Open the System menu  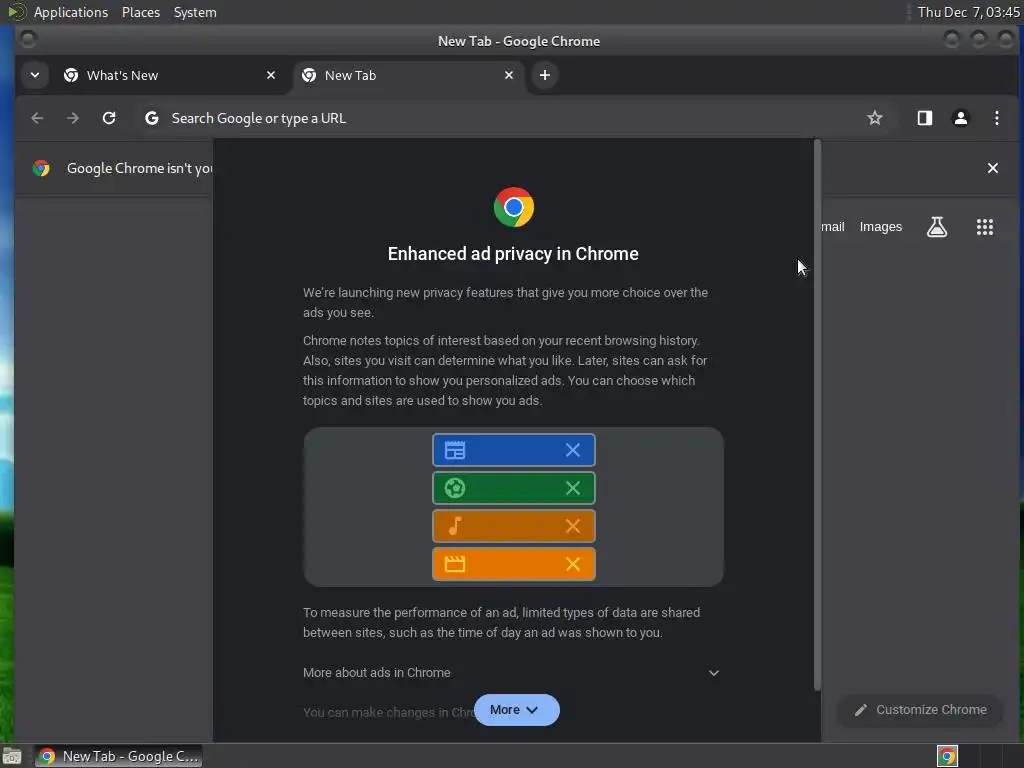[195, 12]
